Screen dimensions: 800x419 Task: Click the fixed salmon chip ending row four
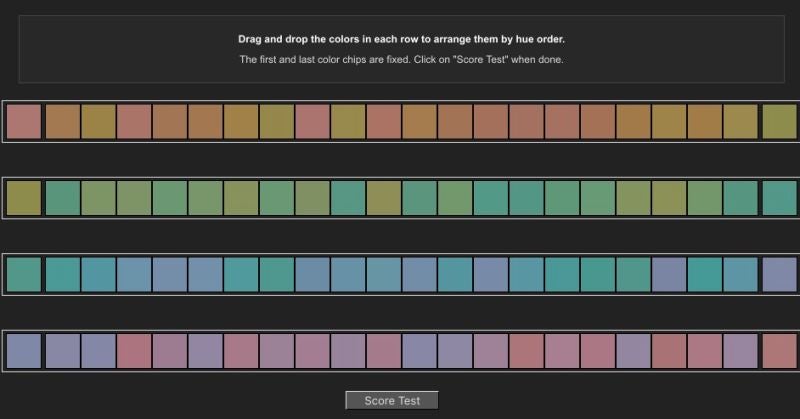[779, 351]
